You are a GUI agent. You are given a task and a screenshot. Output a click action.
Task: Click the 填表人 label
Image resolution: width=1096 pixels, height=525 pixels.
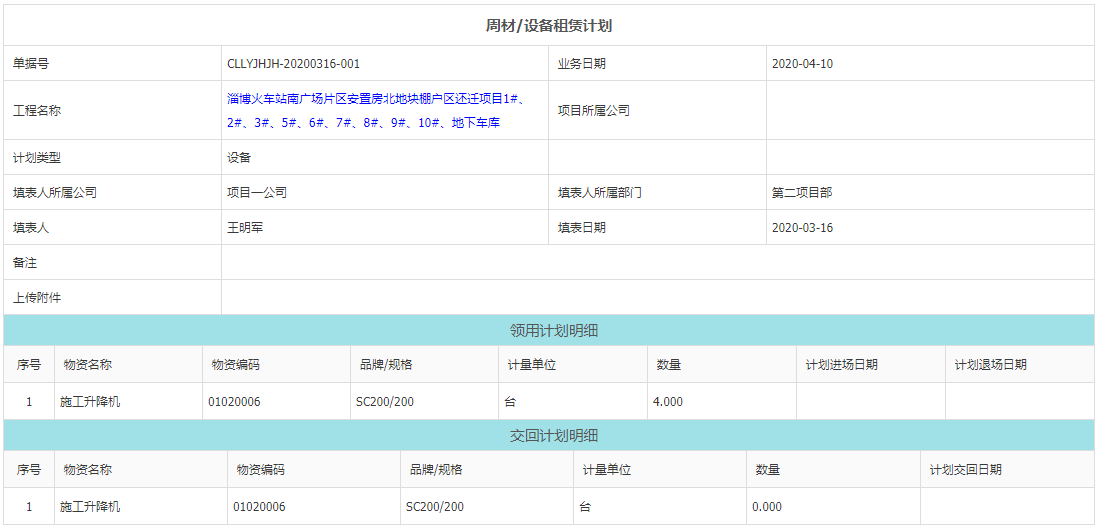(x=31, y=227)
